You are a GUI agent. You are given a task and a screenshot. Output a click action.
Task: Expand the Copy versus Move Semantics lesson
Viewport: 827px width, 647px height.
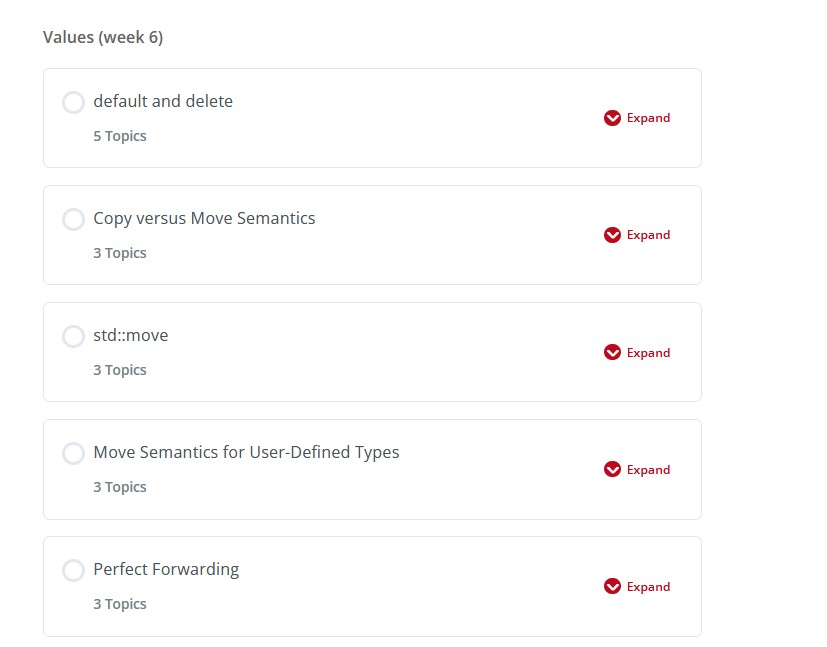click(x=648, y=235)
